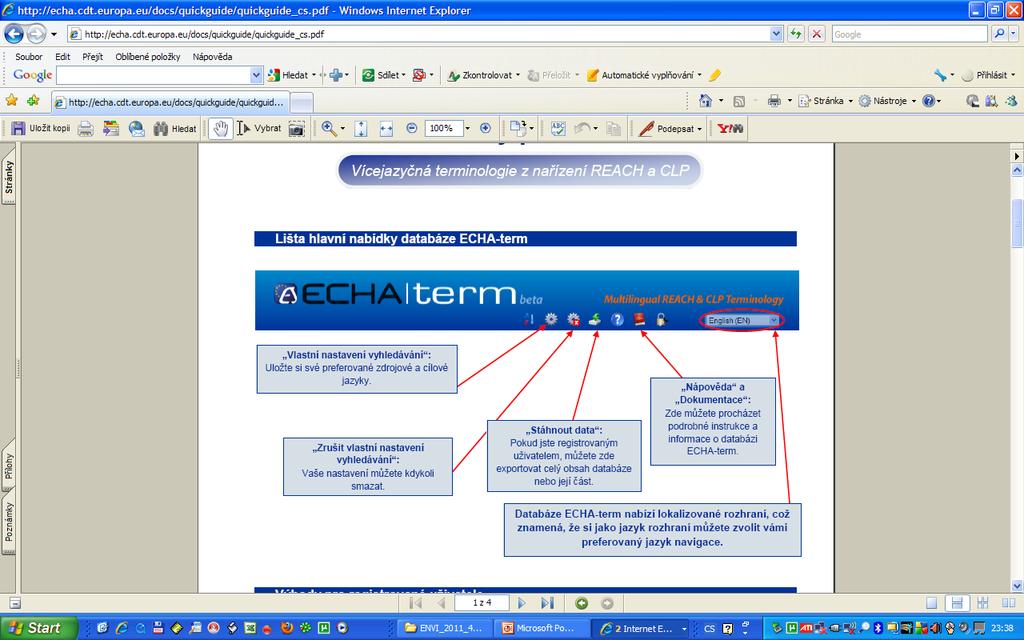
Task: Expand the Google toolbar search box dropdown
Action: [x=256, y=76]
